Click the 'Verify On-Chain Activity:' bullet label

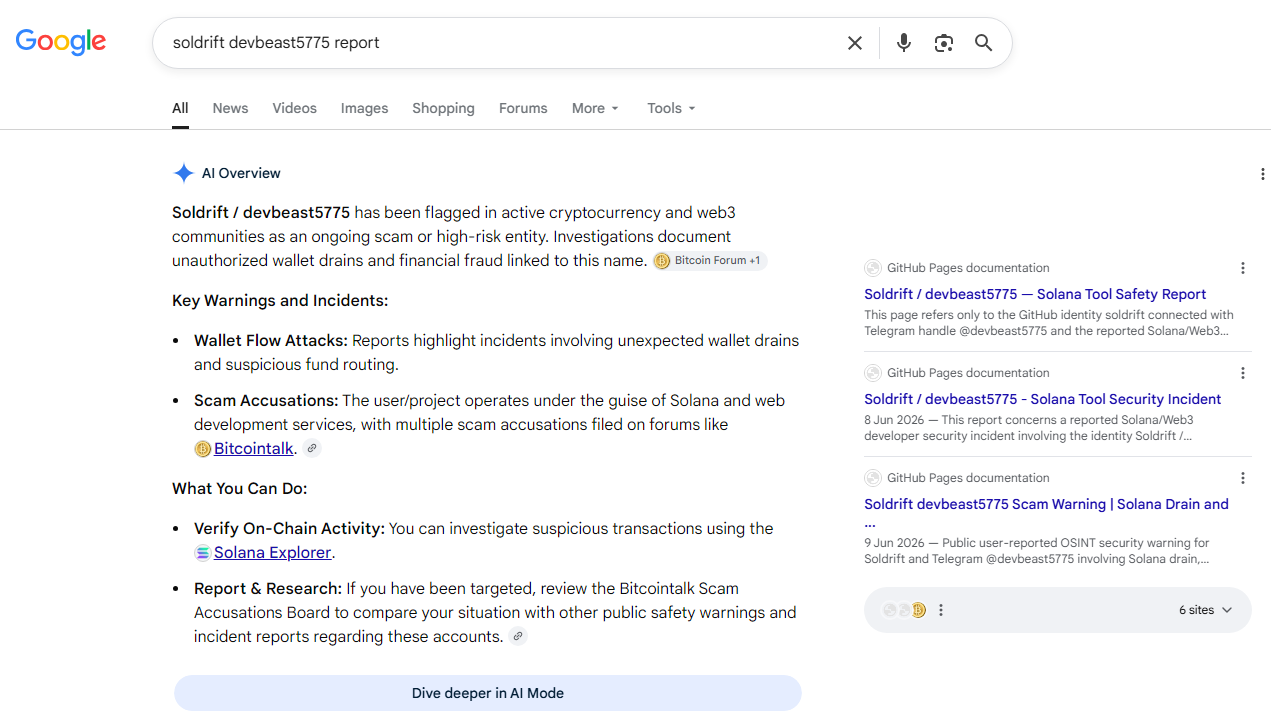pos(289,529)
